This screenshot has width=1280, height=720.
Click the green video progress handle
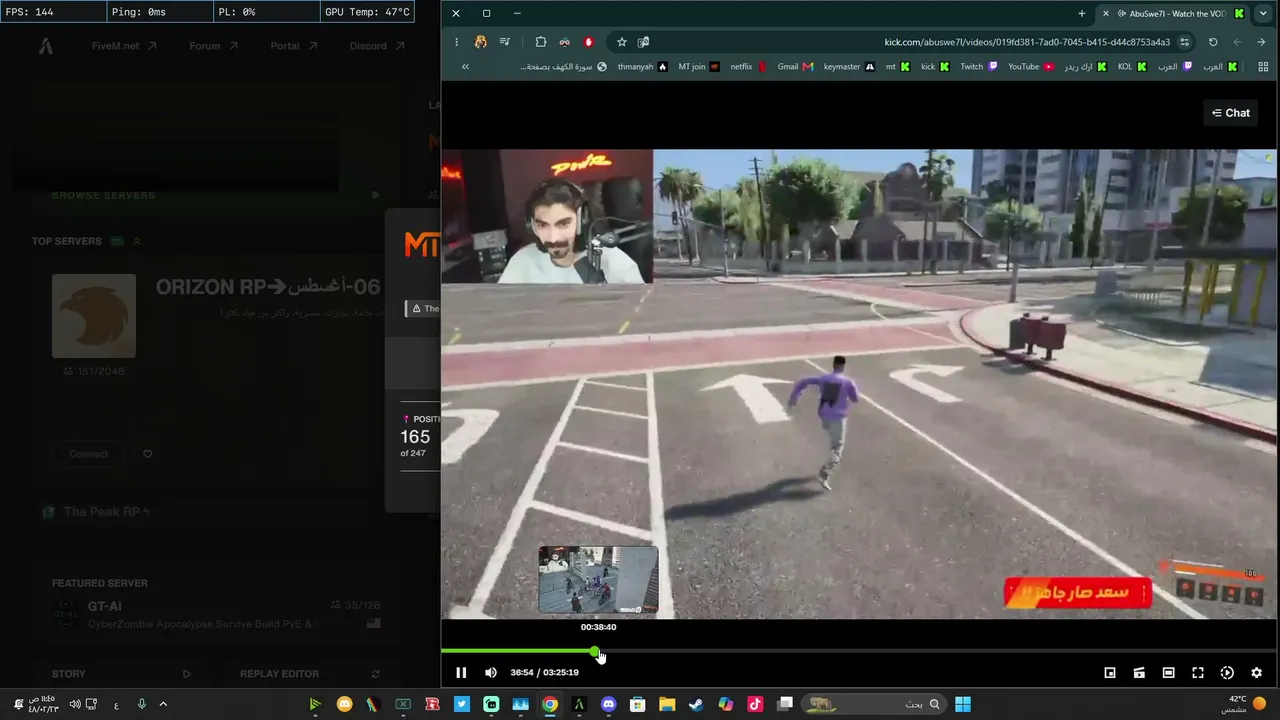click(x=596, y=652)
